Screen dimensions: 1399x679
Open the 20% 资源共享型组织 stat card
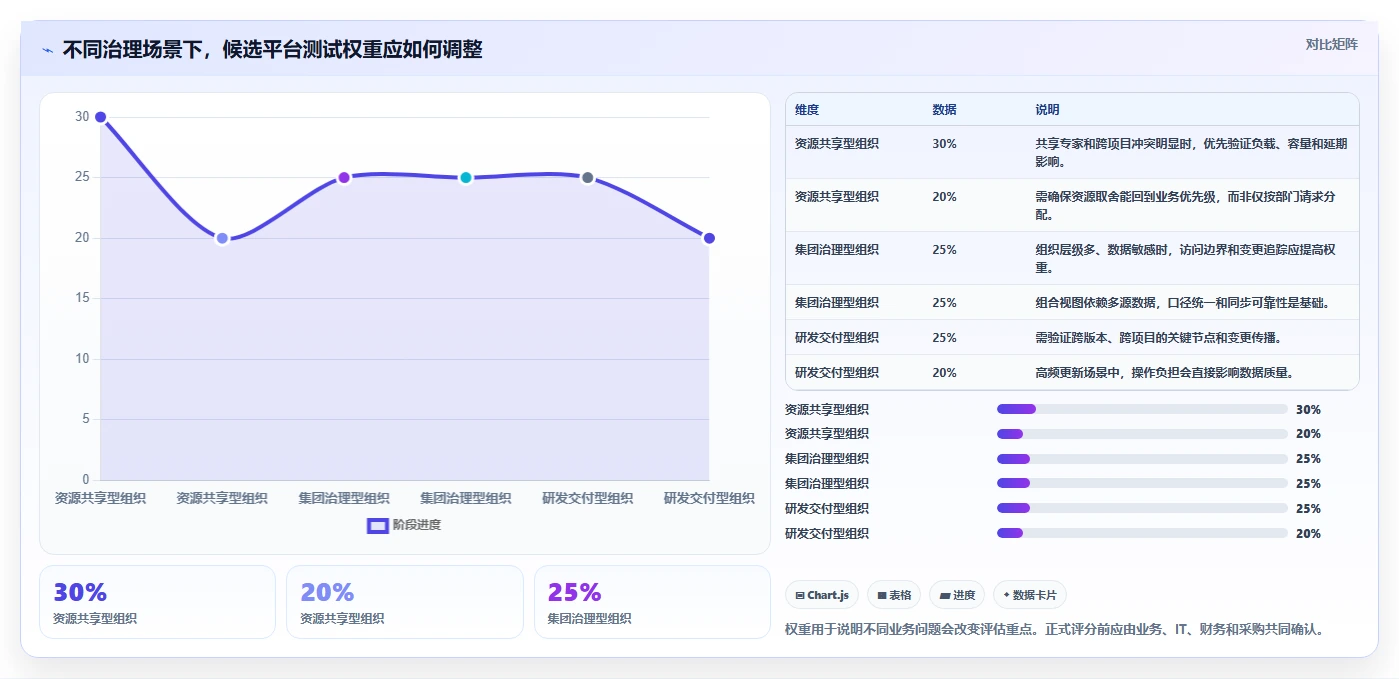405,602
